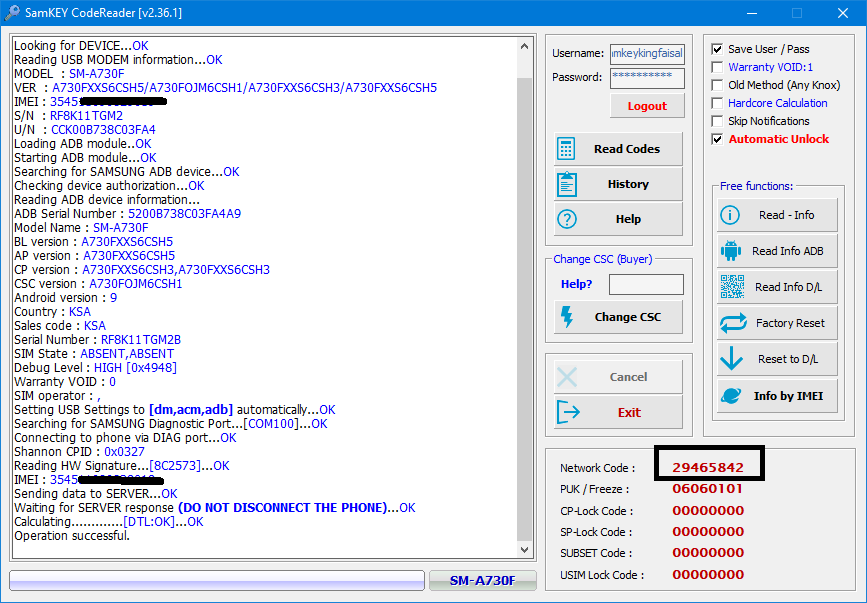Image resolution: width=867 pixels, height=603 pixels.
Task: Uncheck Save User / Pass checkbox
Action: click(717, 49)
